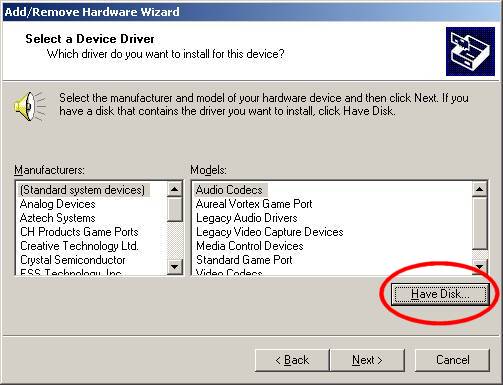Click Models list scroll up arrow
503x385 pixels.
pos(480,189)
